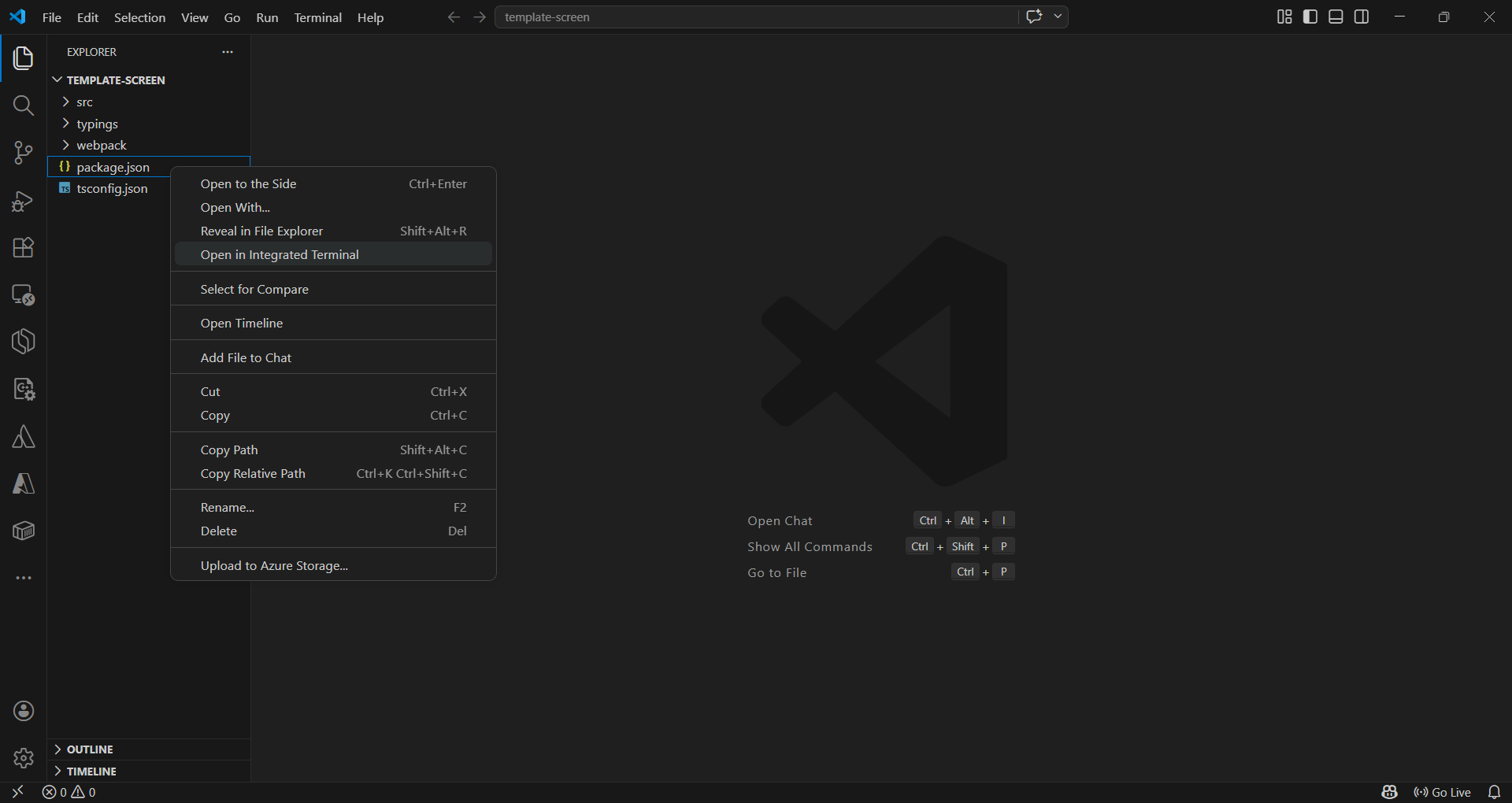Open the Terminal menu

[x=317, y=17]
